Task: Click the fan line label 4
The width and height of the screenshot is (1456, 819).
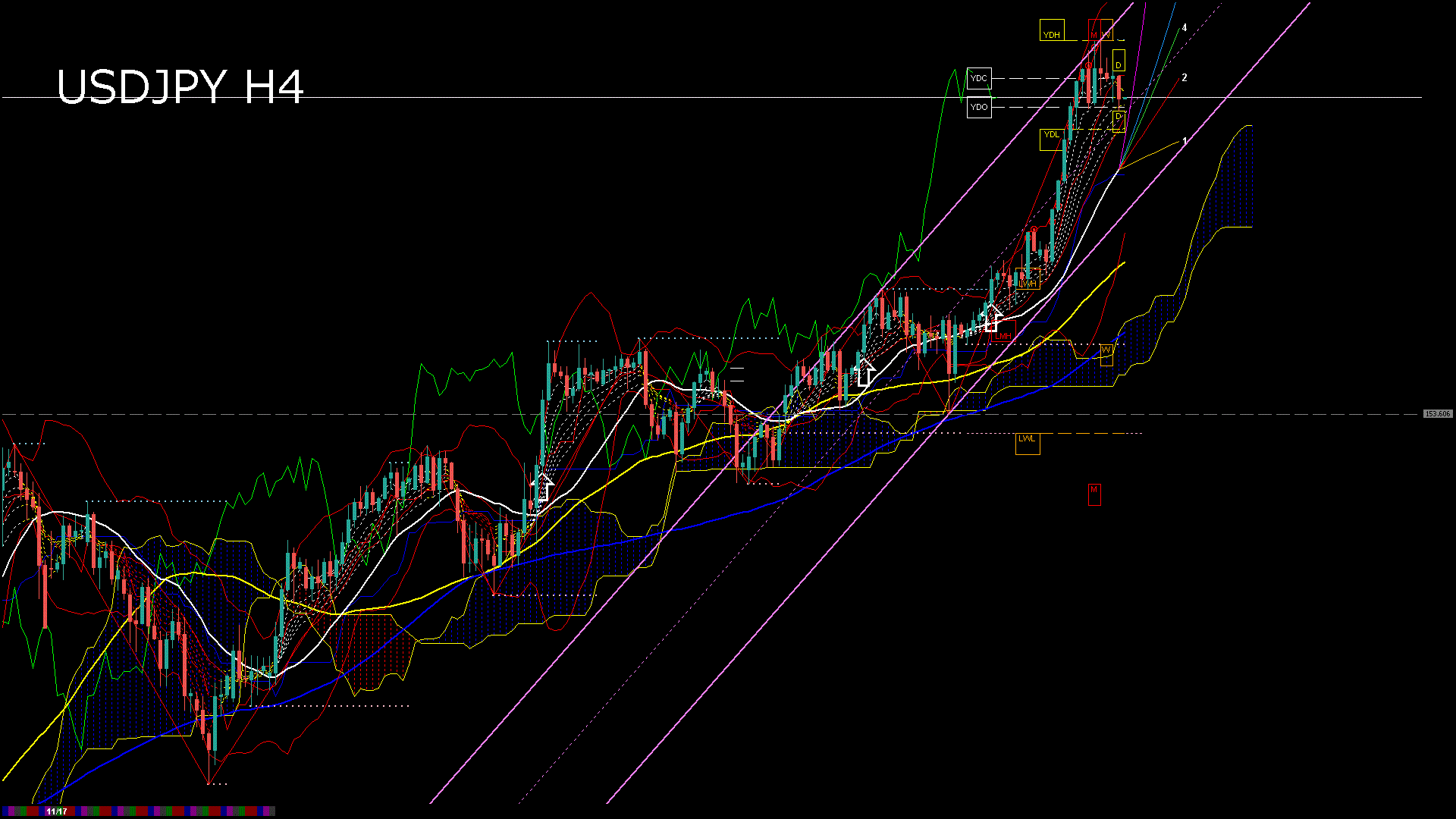Action: (x=1185, y=28)
